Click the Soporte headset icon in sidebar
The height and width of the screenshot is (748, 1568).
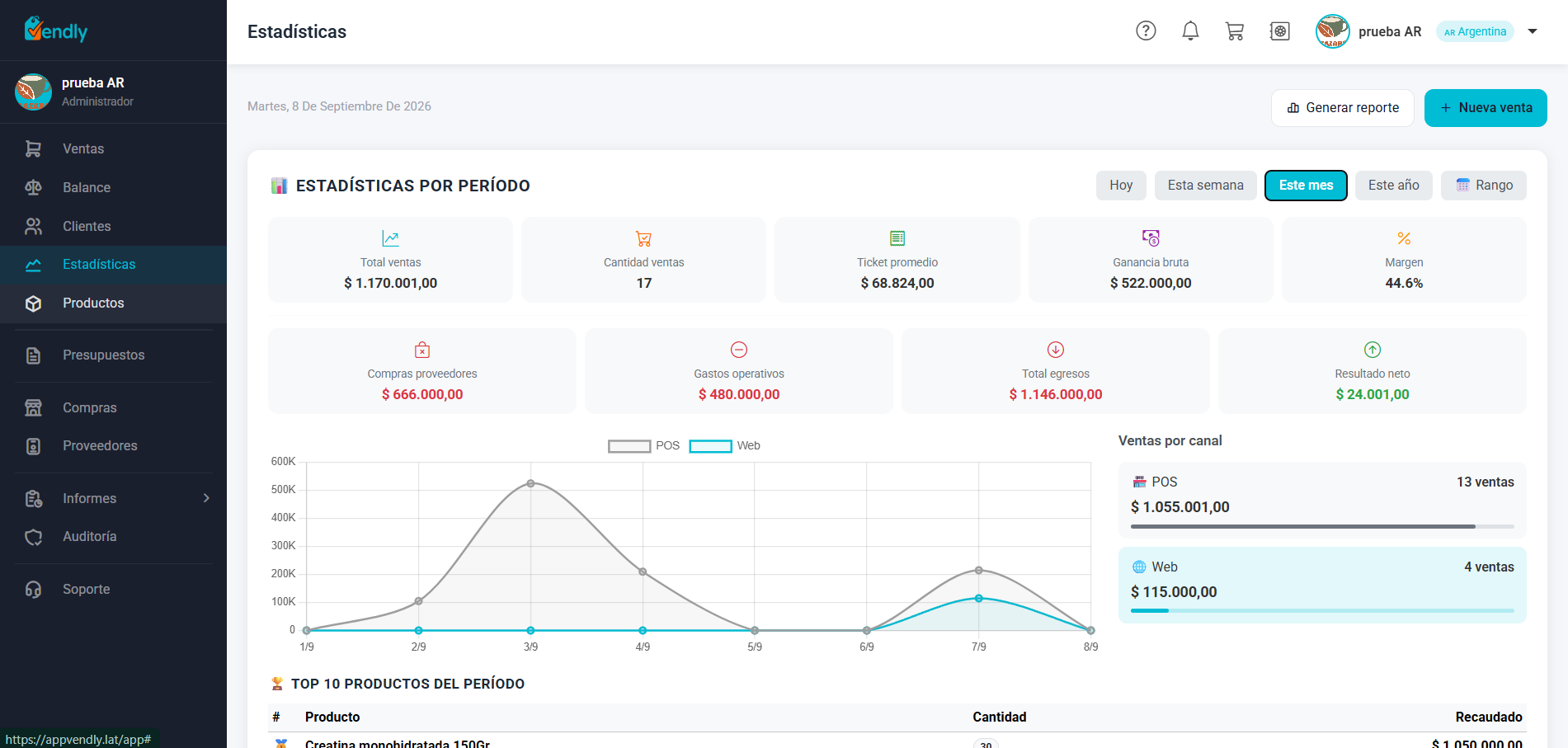[x=33, y=590]
